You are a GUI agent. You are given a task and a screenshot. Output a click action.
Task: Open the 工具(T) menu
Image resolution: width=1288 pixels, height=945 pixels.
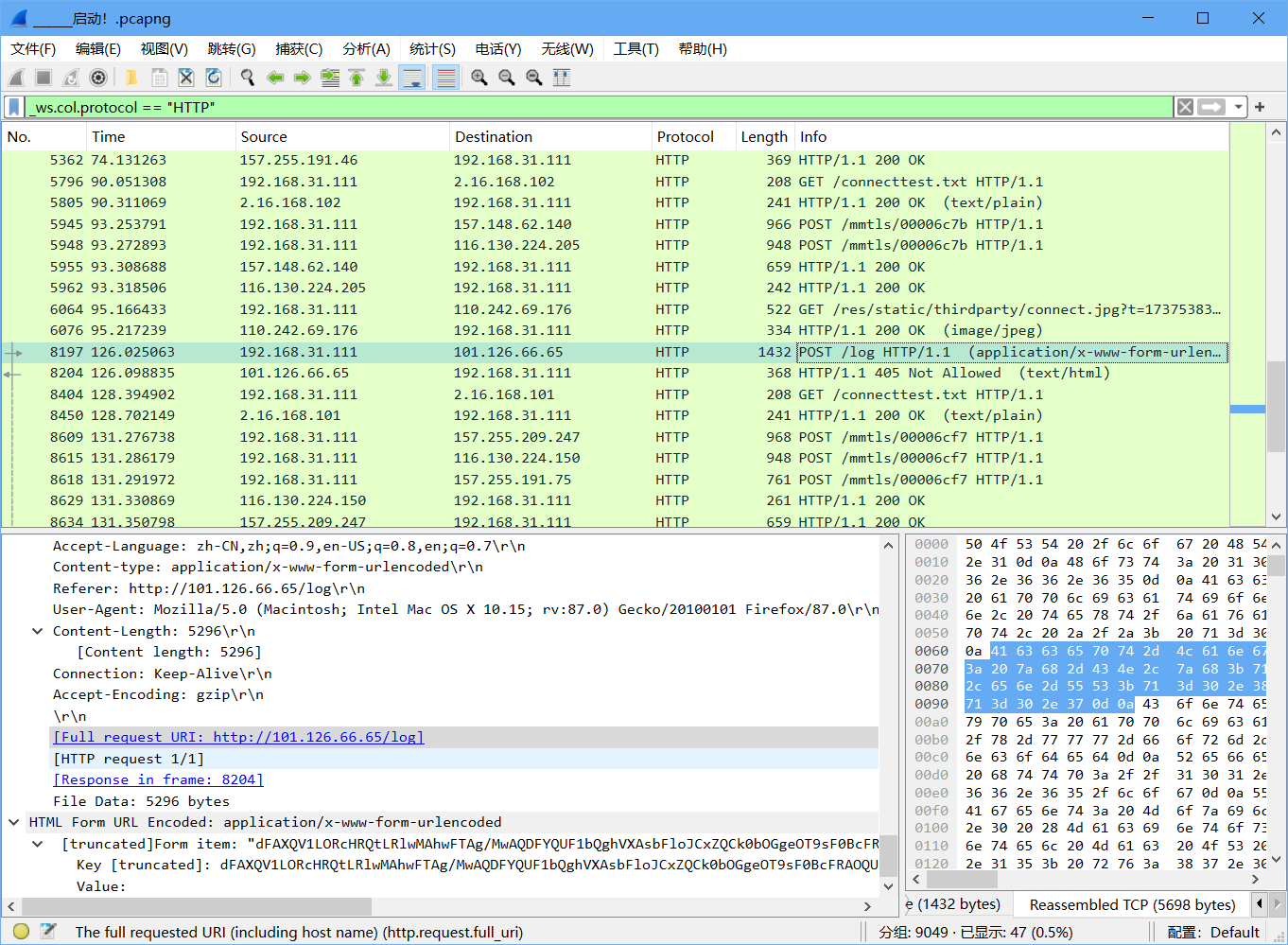click(x=636, y=49)
